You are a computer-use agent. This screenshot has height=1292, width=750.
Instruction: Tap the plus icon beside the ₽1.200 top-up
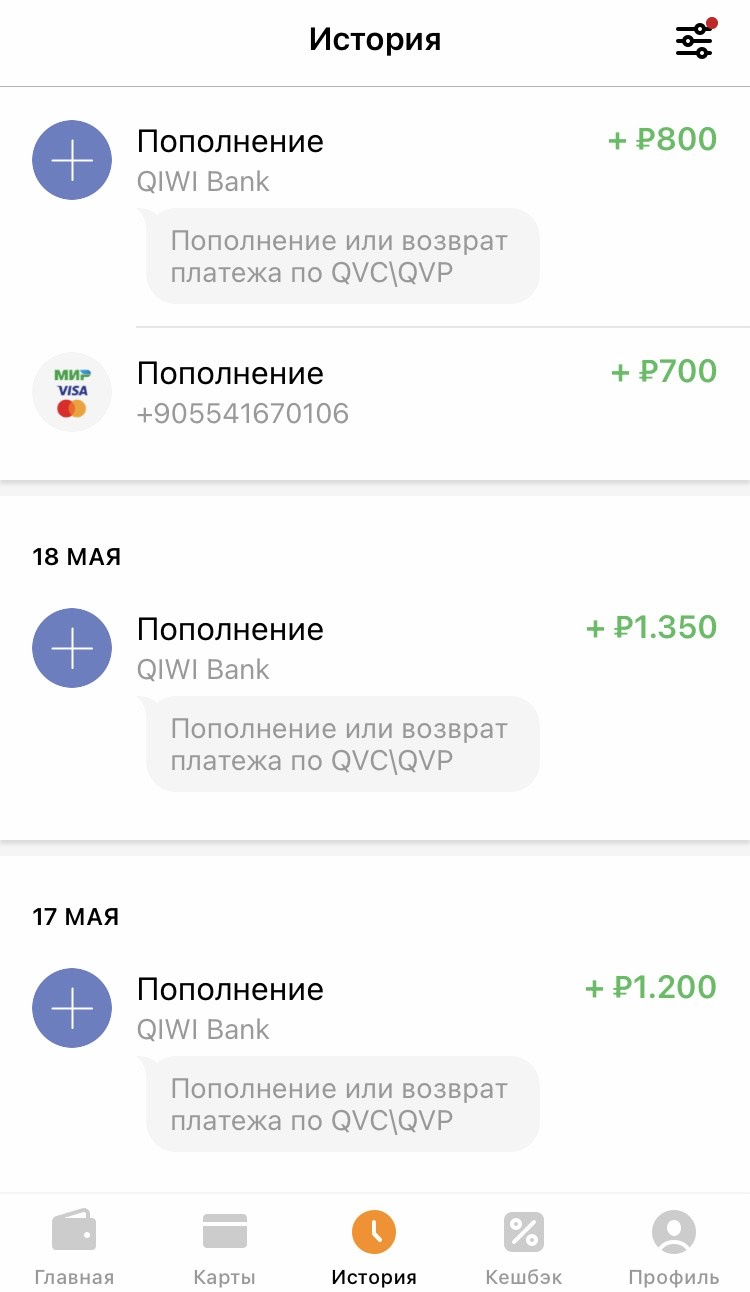[72, 1008]
